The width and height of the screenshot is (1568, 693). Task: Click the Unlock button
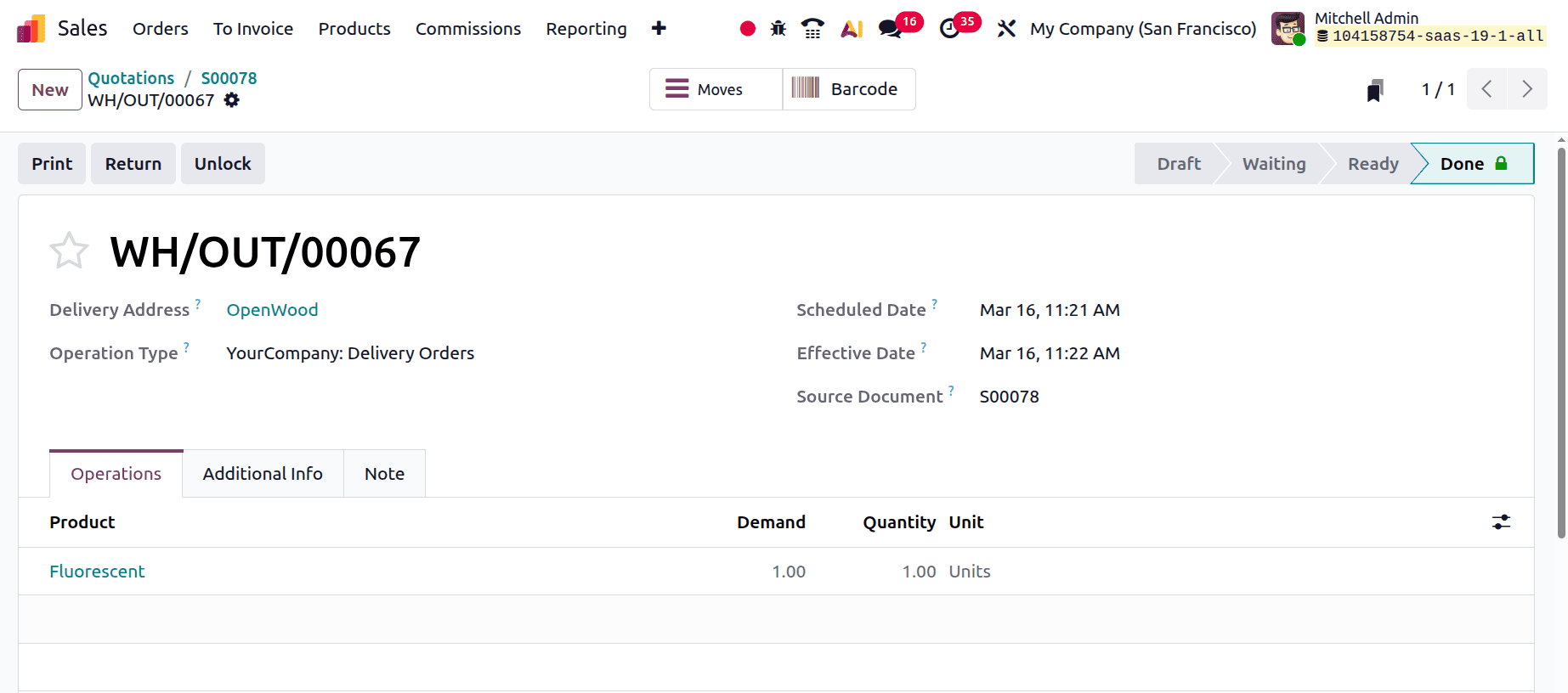[x=223, y=164]
